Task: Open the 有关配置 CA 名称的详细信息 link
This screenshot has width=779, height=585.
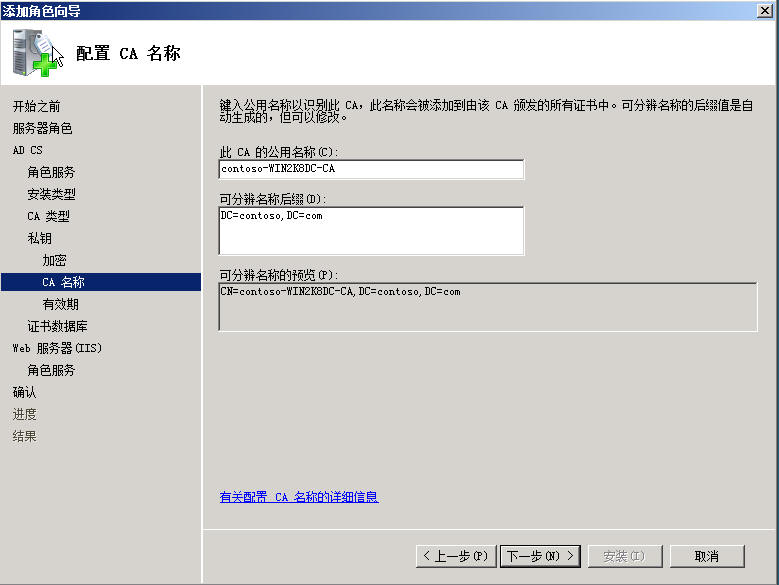Action: (299, 497)
